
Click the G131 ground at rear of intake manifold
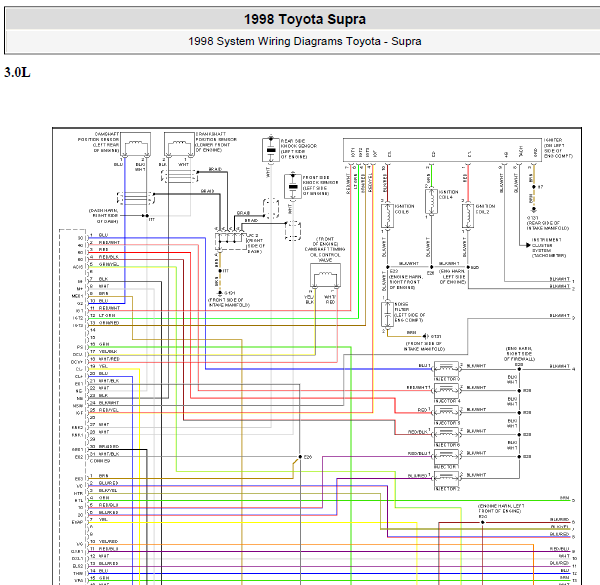[x=533, y=210]
